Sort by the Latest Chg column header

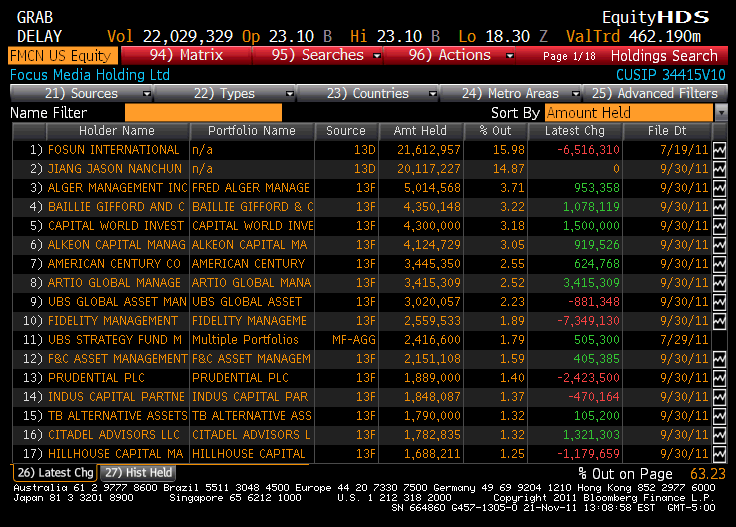coord(575,131)
